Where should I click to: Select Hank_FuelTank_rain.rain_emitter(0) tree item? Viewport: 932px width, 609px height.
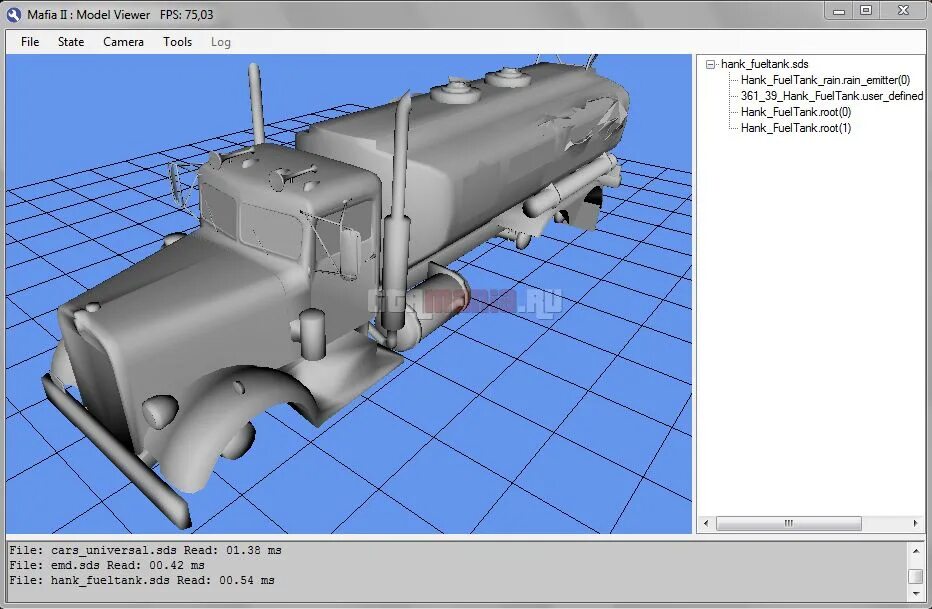click(x=825, y=80)
